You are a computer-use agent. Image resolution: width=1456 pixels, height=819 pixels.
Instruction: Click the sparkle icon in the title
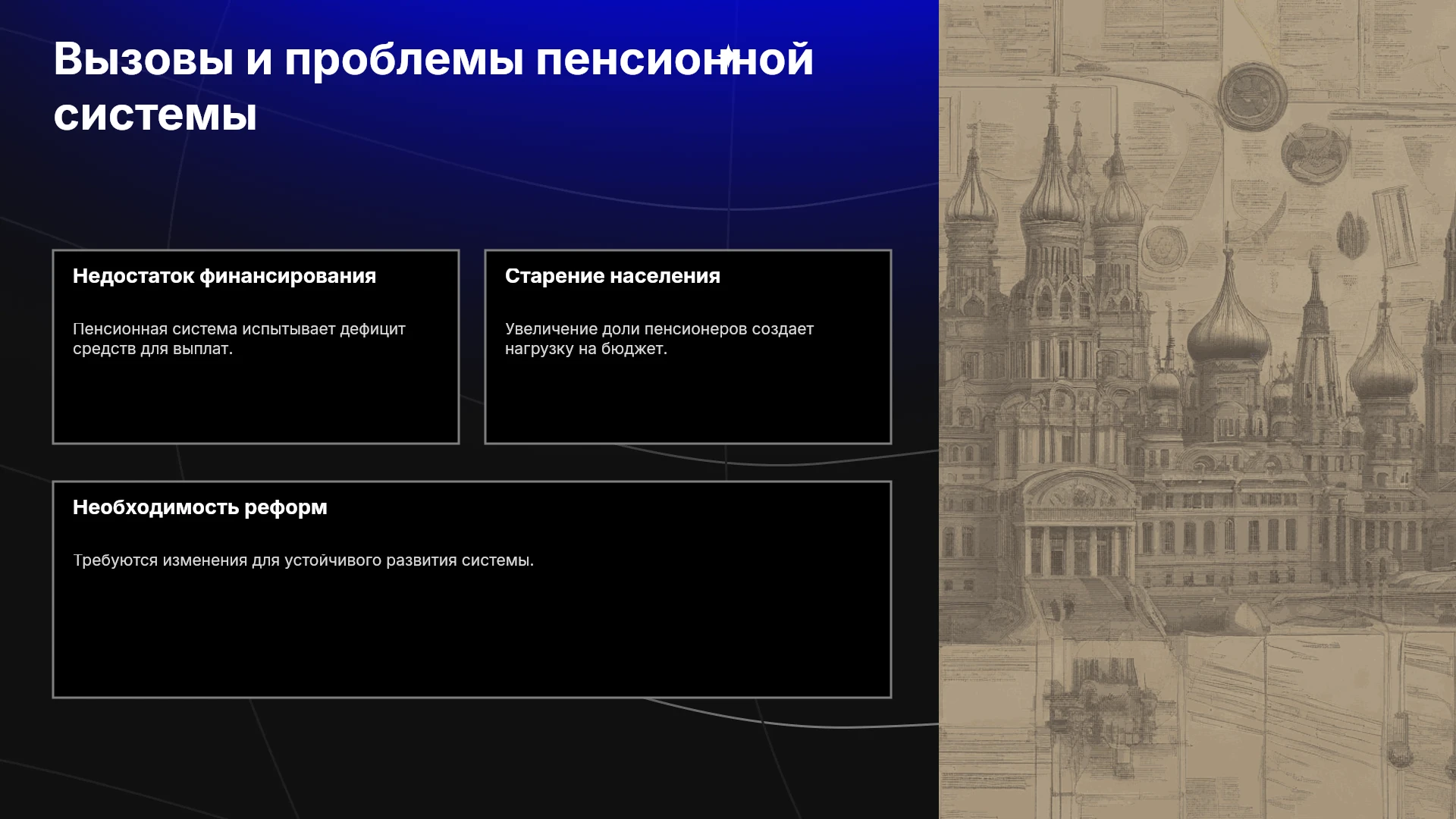(x=728, y=56)
